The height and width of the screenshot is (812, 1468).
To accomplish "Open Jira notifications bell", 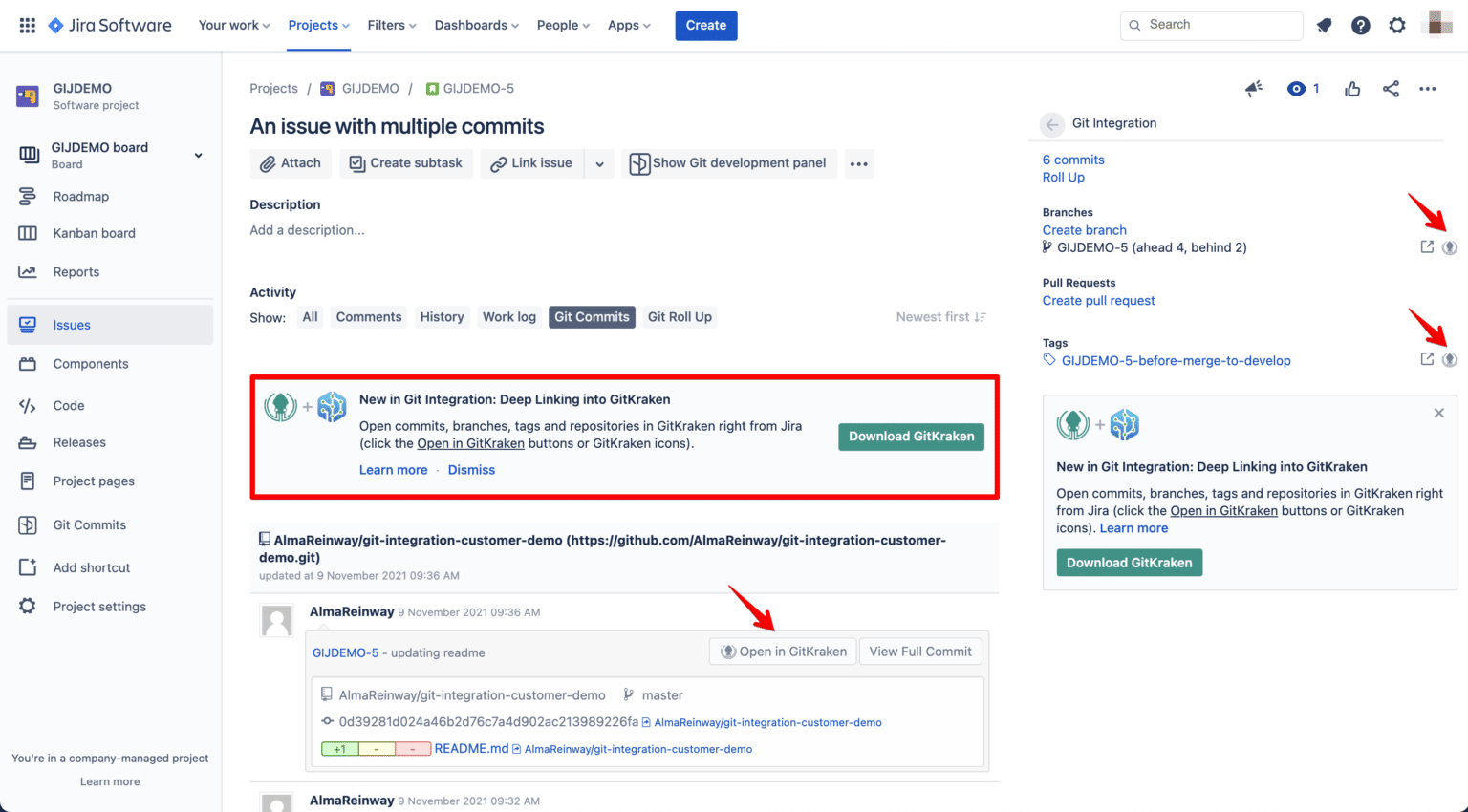I will 1325,26.
